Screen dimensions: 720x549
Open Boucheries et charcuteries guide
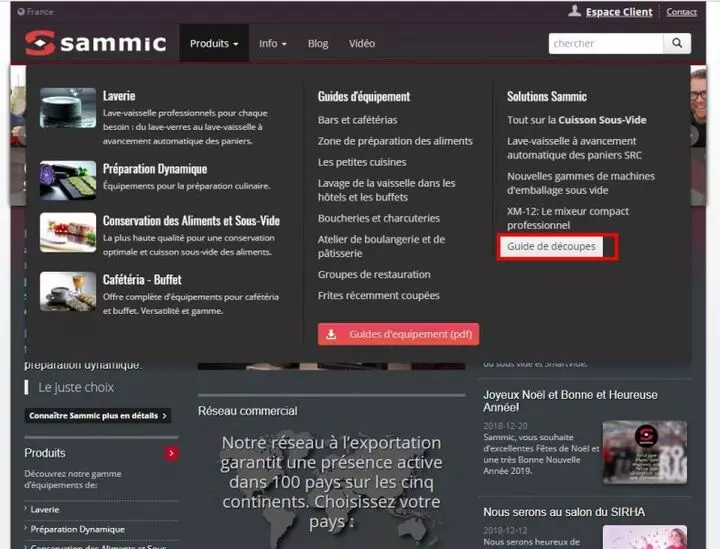click(x=379, y=218)
